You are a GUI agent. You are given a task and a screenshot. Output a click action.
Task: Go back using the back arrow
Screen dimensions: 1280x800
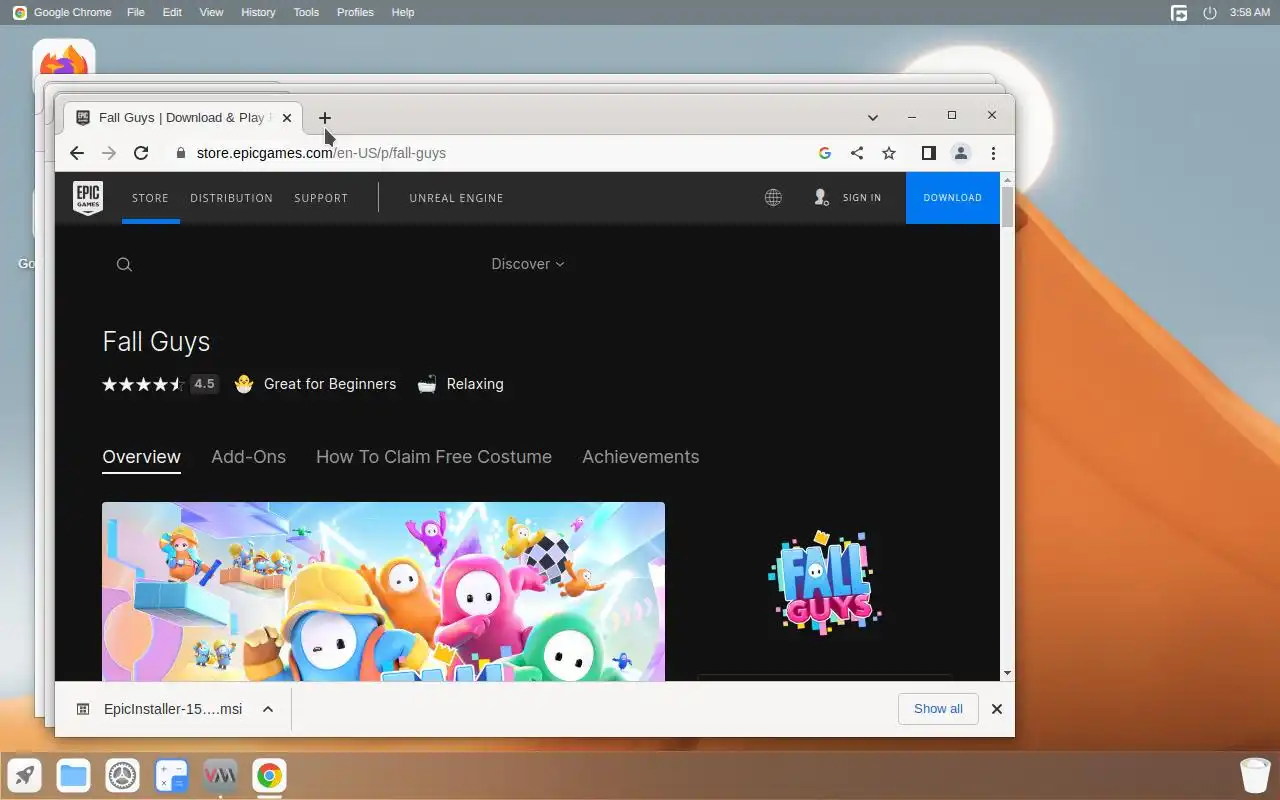77,153
